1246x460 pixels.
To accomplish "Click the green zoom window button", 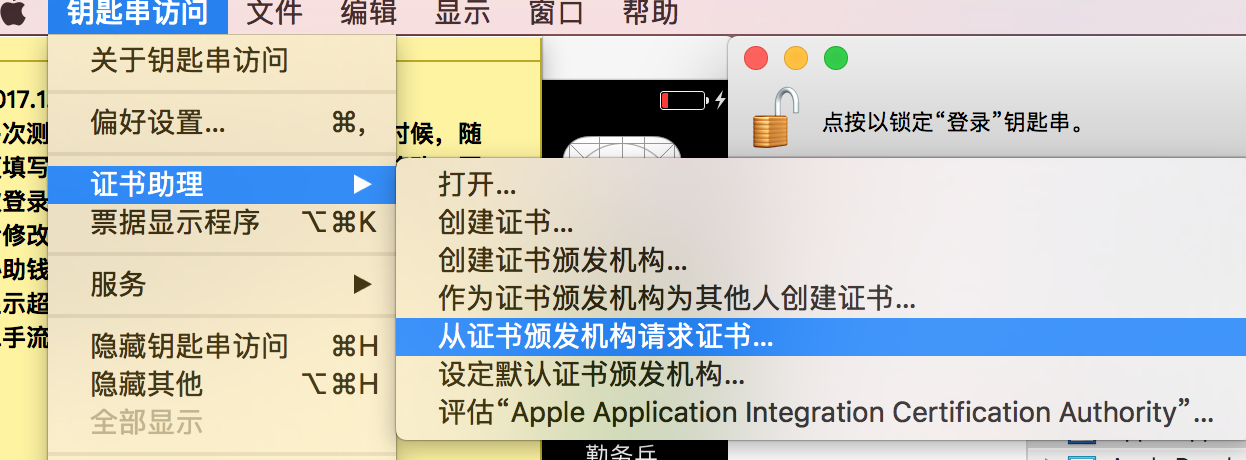I will click(x=835, y=58).
